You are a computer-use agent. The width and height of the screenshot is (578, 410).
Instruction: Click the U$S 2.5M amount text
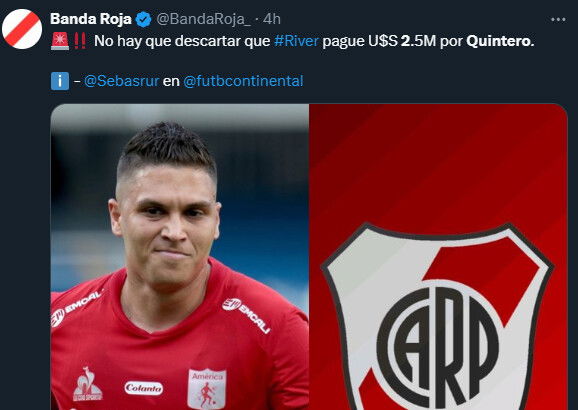402,41
